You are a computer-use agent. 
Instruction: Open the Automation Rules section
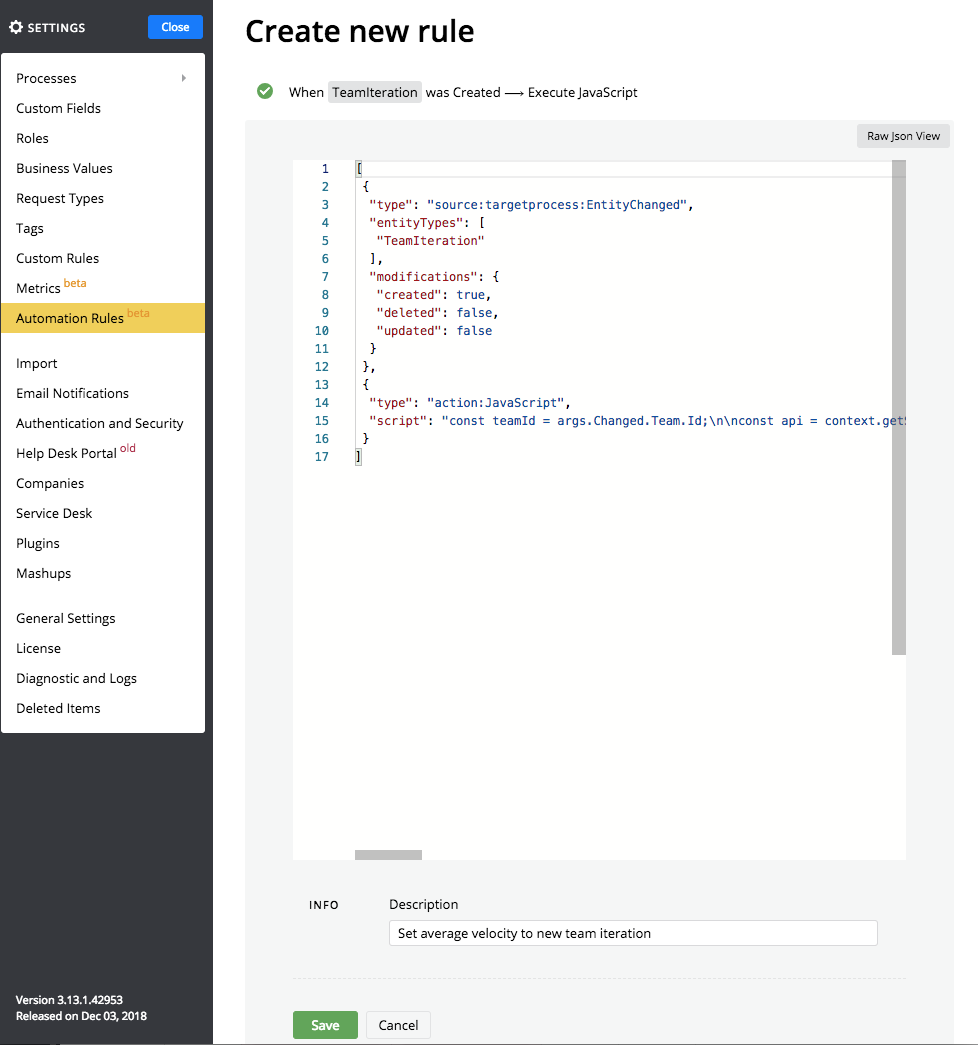[x=70, y=318]
